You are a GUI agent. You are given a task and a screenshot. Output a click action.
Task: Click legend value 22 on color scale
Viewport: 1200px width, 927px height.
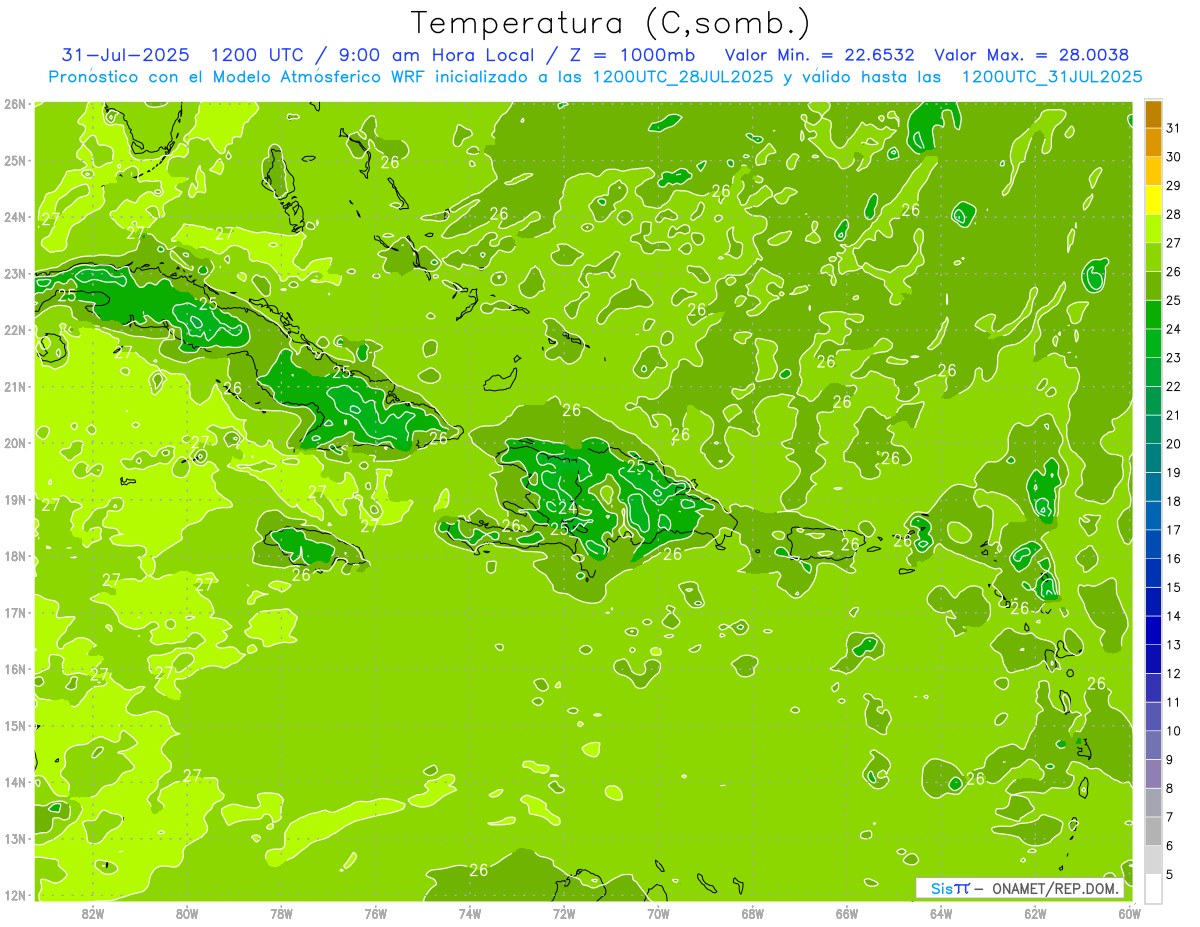[1173, 386]
